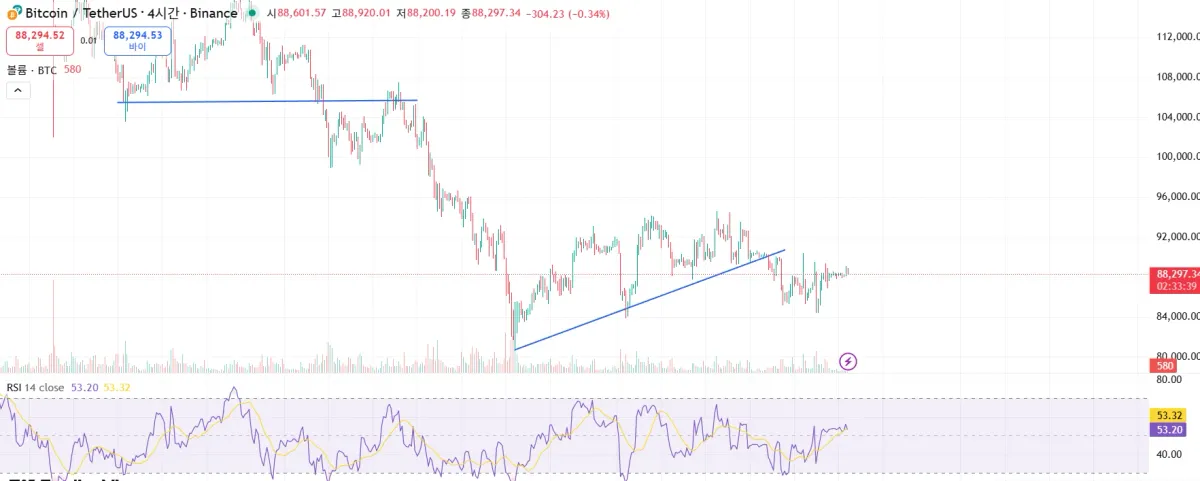The height and width of the screenshot is (481, 1200).
Task: Click the 104,000.00 price axis label
Action: point(1177,117)
